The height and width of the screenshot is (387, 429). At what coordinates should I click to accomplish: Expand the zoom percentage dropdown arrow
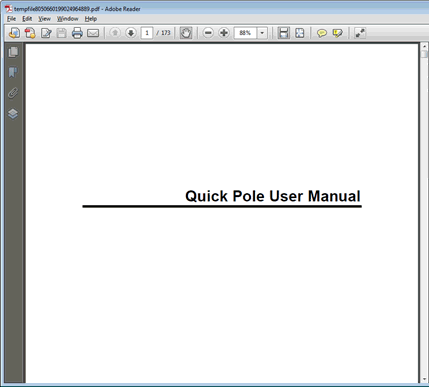coord(262,33)
